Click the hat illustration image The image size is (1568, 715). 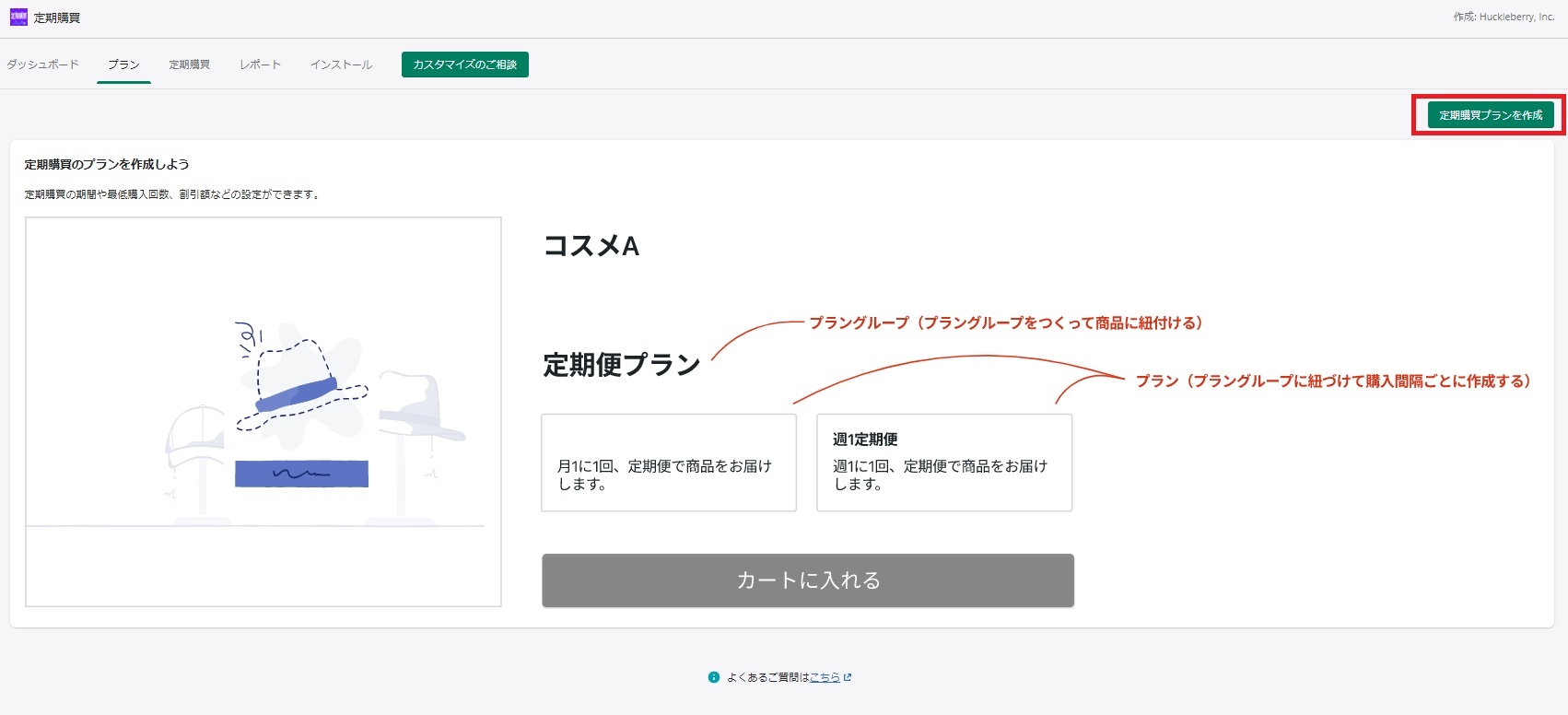pyautogui.click(x=263, y=412)
